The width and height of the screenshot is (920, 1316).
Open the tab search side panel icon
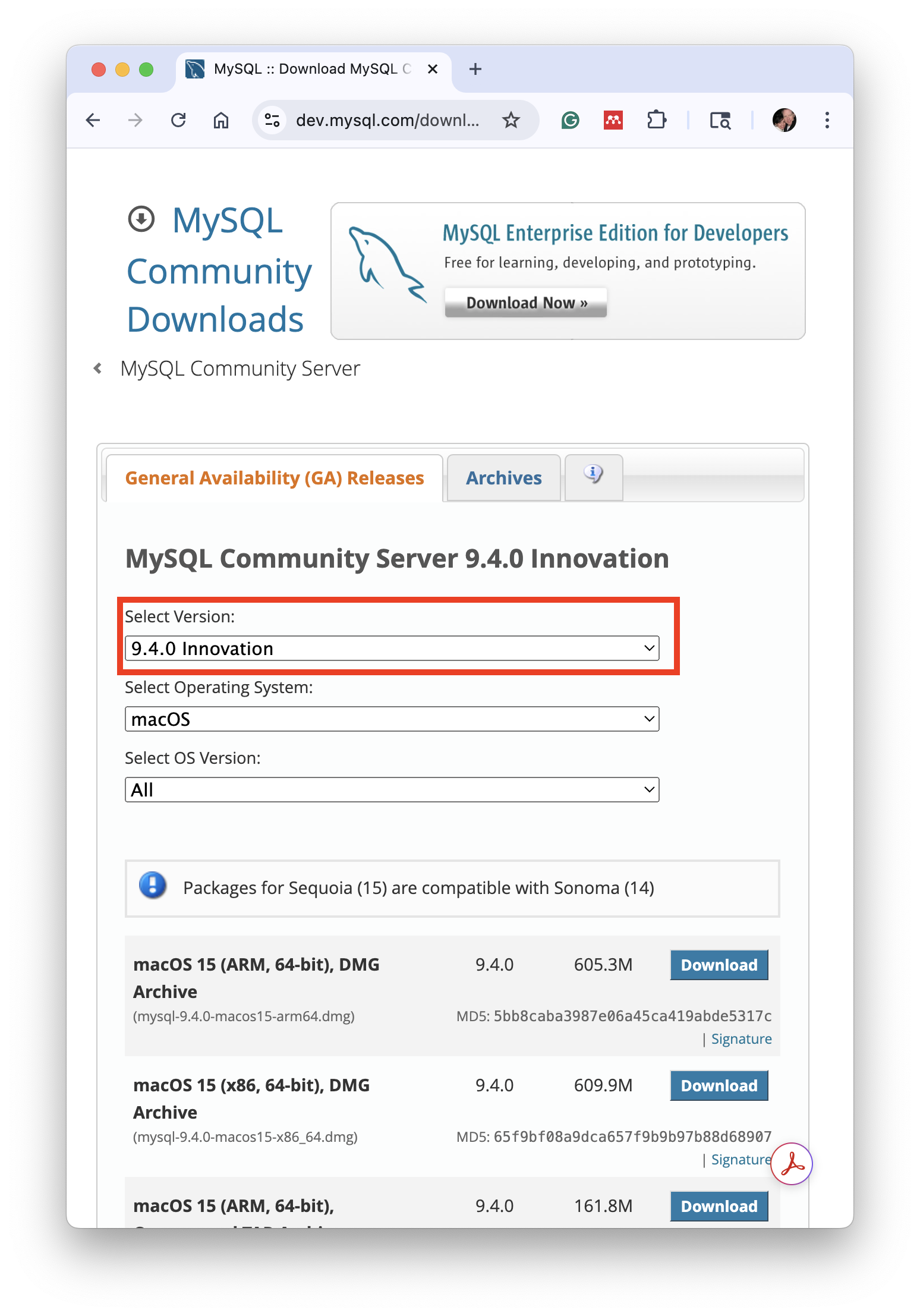[x=720, y=120]
